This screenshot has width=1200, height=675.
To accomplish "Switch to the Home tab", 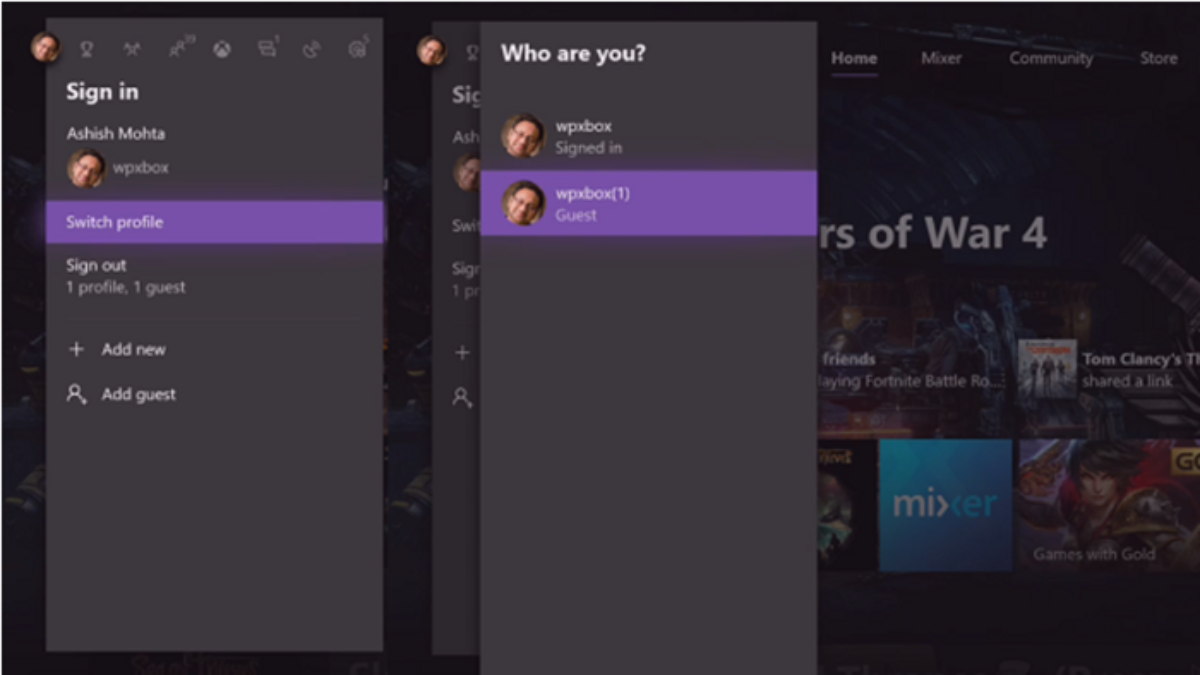I will coord(854,58).
